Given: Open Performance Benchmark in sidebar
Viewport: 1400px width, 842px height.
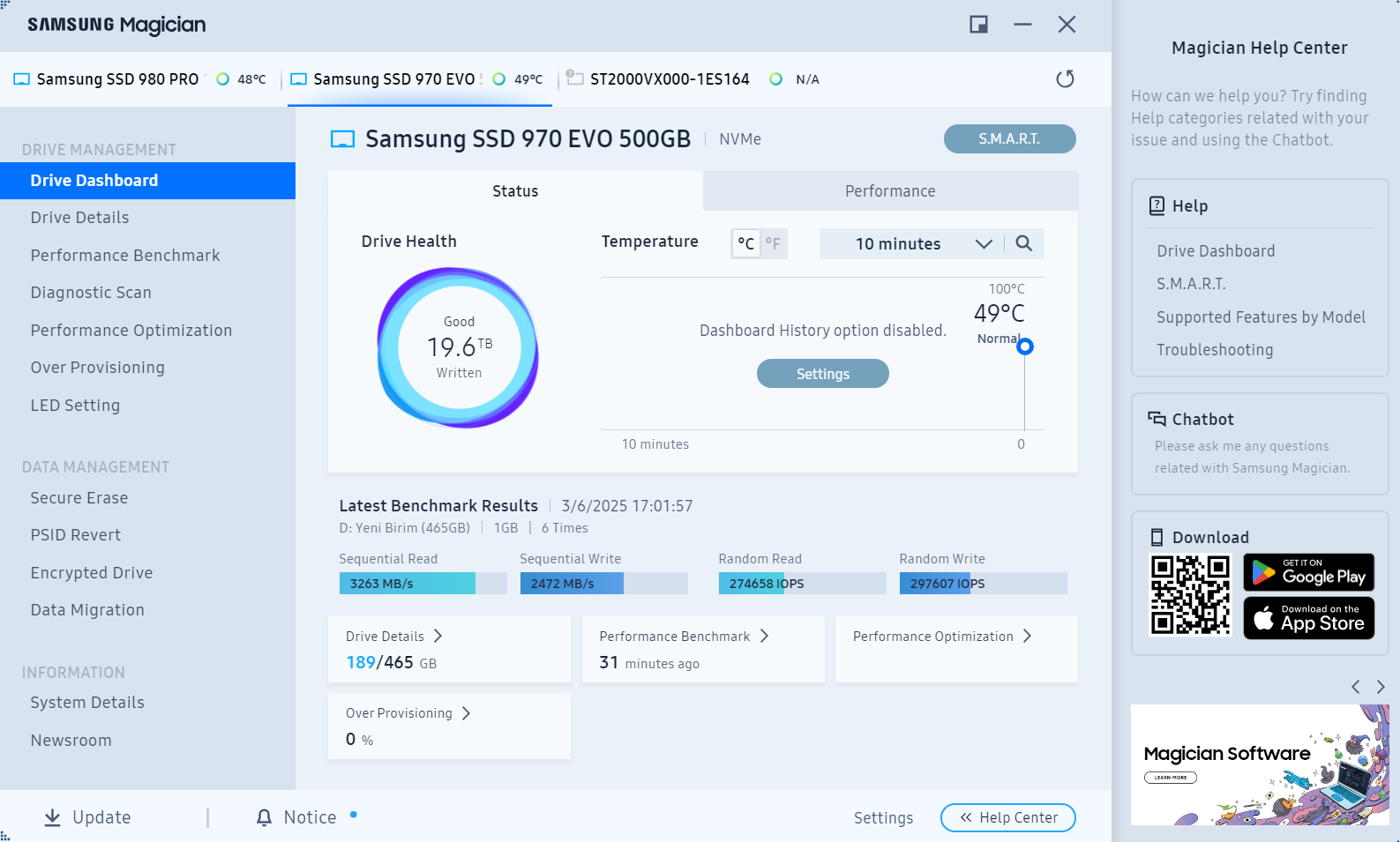Looking at the screenshot, I should pos(125,256).
